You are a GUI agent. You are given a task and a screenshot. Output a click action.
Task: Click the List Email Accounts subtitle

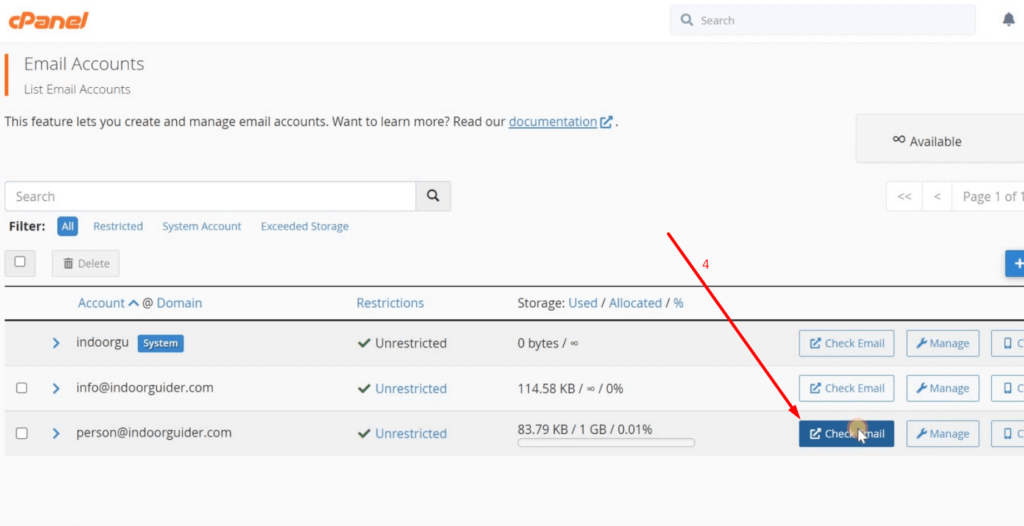[x=77, y=90]
